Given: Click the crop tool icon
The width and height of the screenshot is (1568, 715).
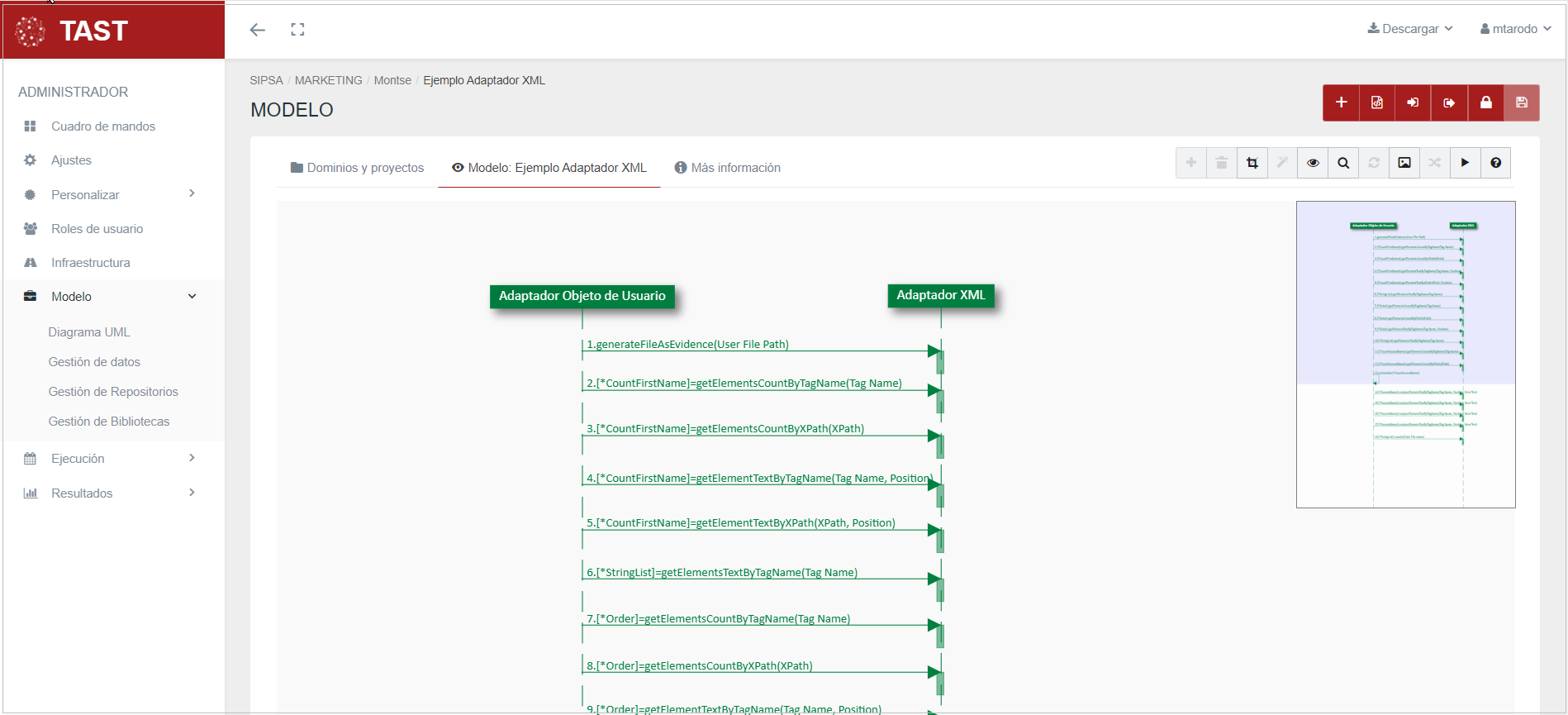Looking at the screenshot, I should point(1252,163).
